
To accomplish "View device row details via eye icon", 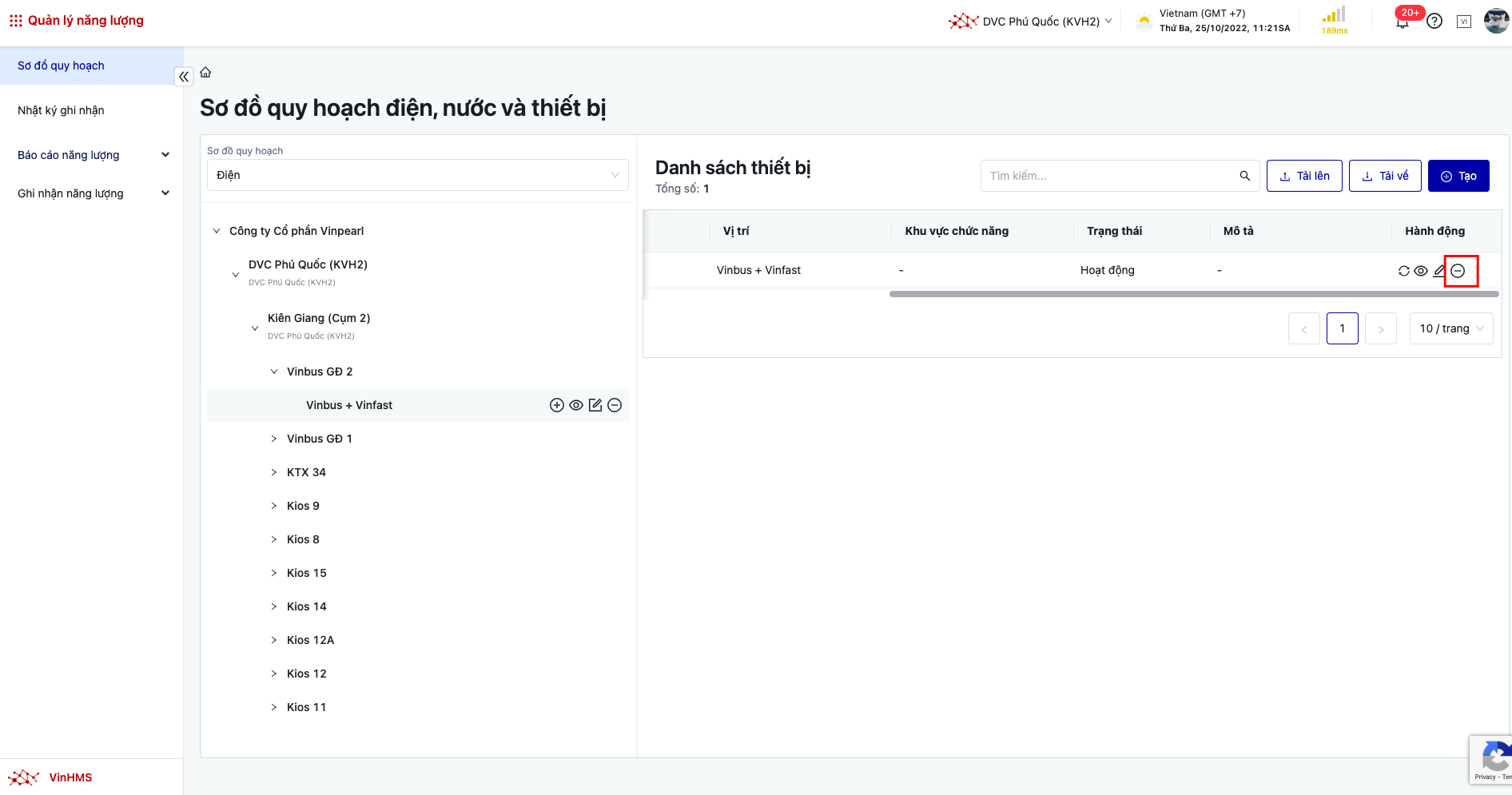I will click(1421, 271).
